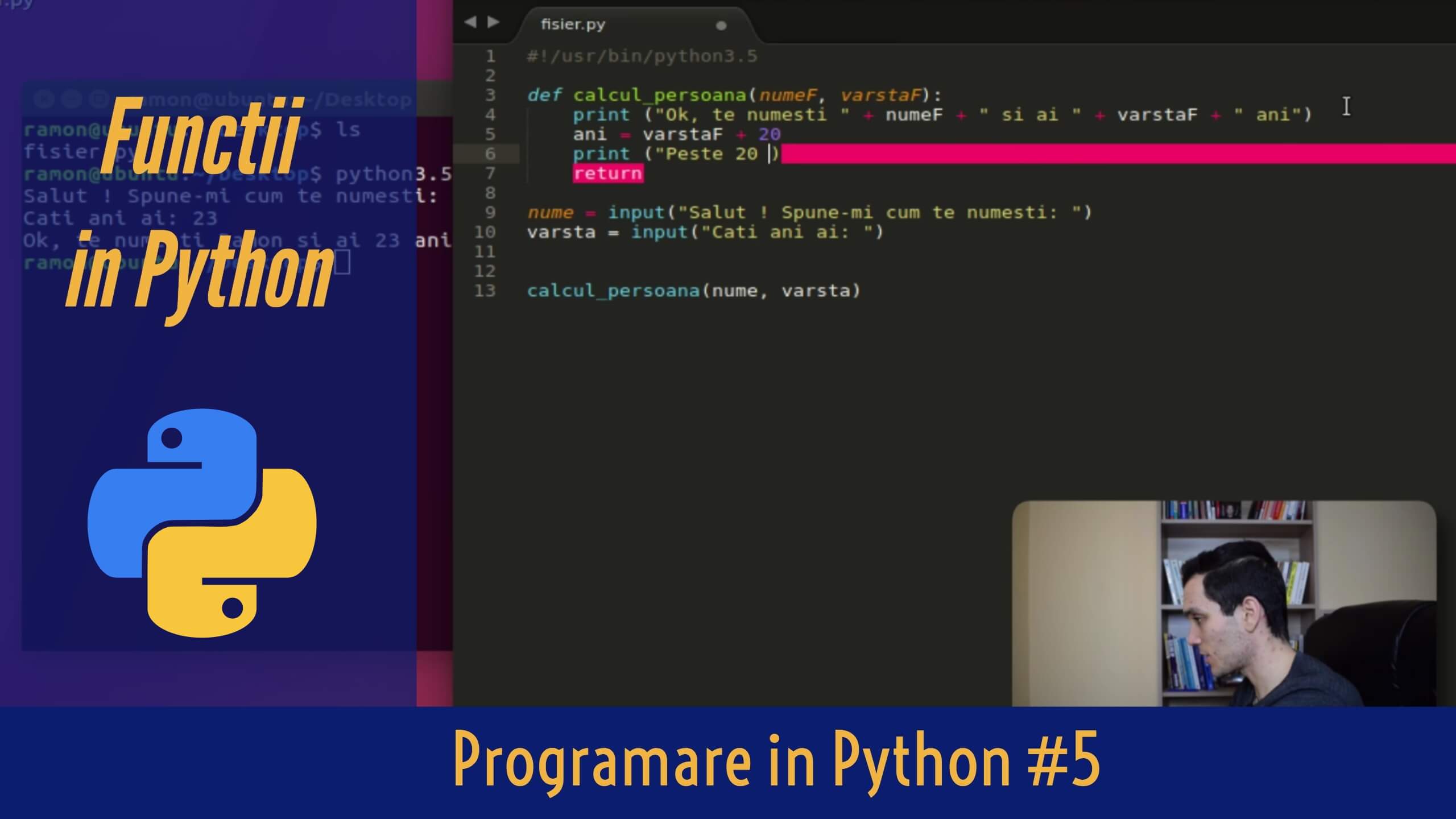Click 'calcul_persoana' in the function definition
This screenshot has width=1456, height=819.
pos(659,95)
